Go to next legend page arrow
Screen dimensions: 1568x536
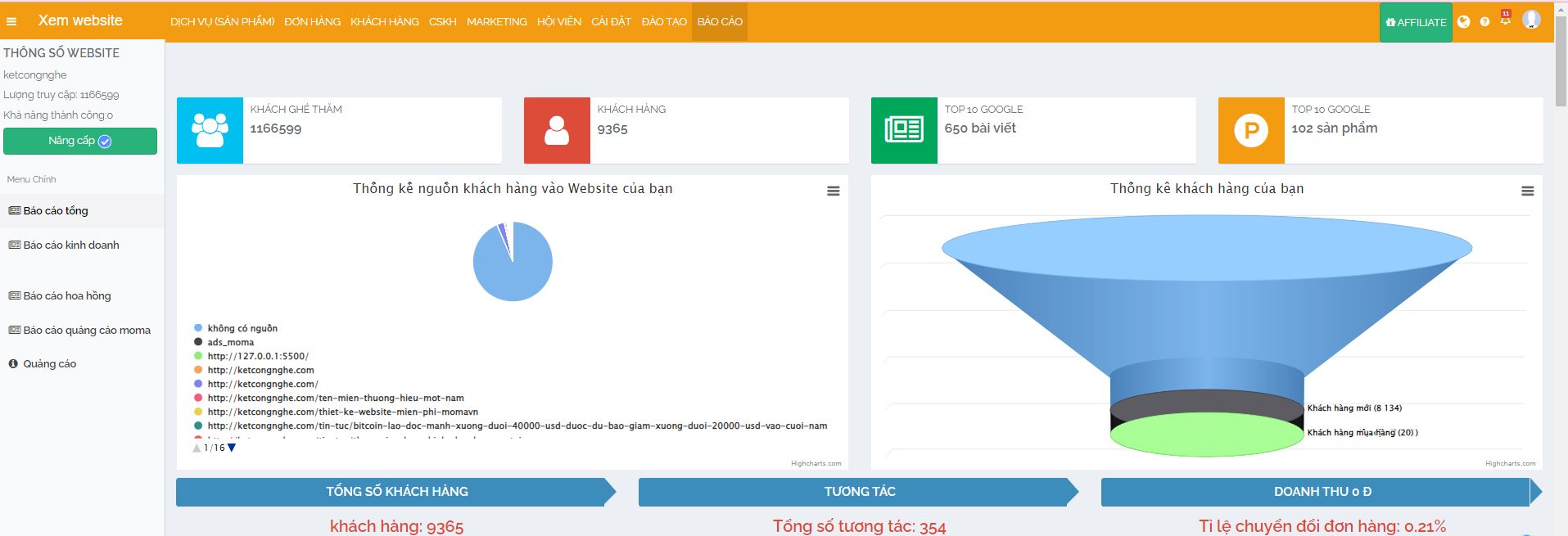(x=232, y=448)
